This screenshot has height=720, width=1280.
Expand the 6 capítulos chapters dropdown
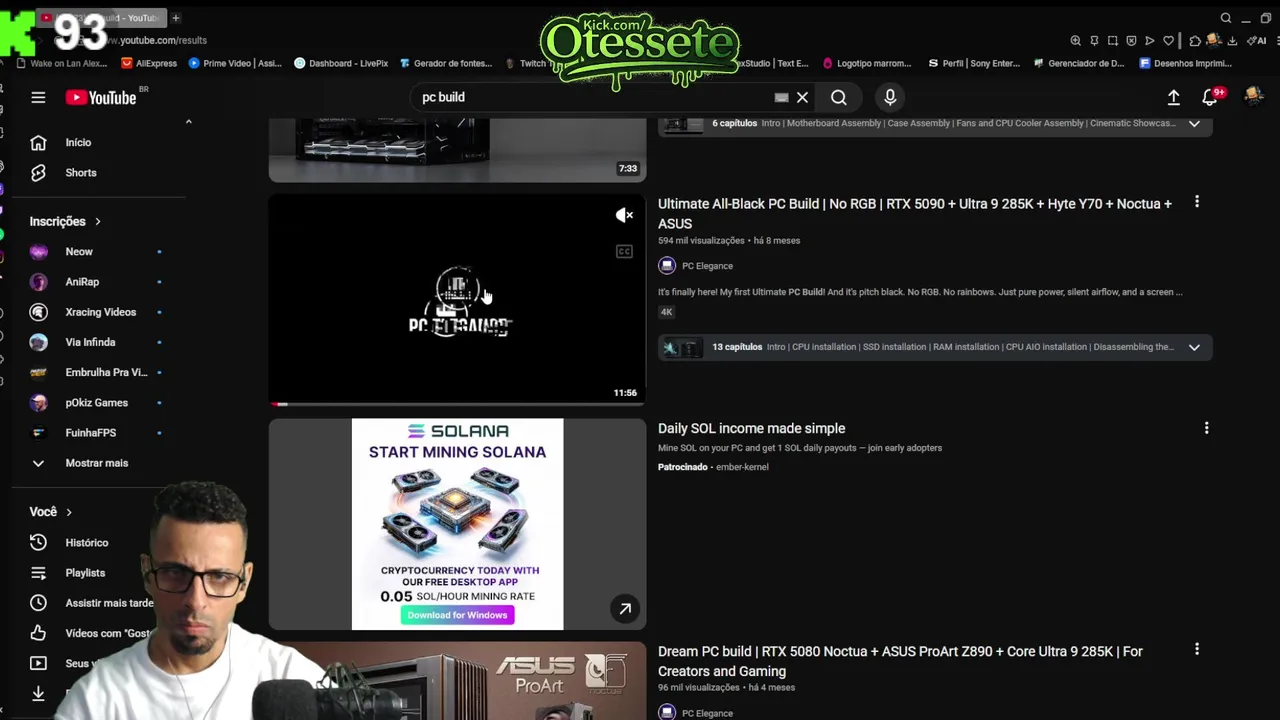click(1194, 123)
